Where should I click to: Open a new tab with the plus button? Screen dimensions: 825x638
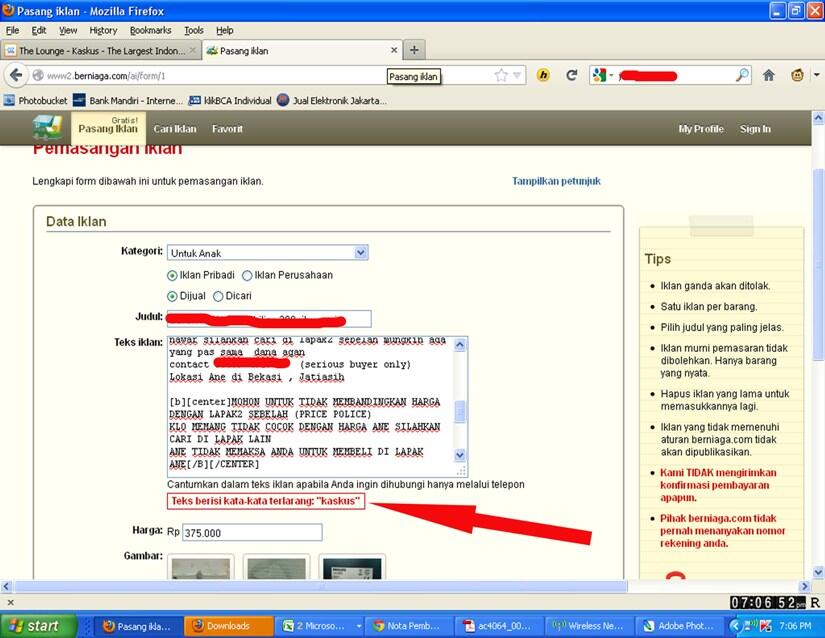coord(414,50)
